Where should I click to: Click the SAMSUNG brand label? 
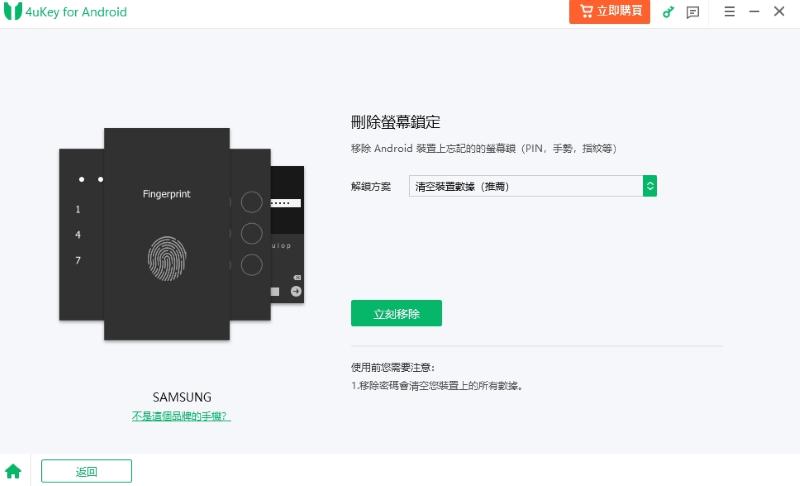point(182,397)
